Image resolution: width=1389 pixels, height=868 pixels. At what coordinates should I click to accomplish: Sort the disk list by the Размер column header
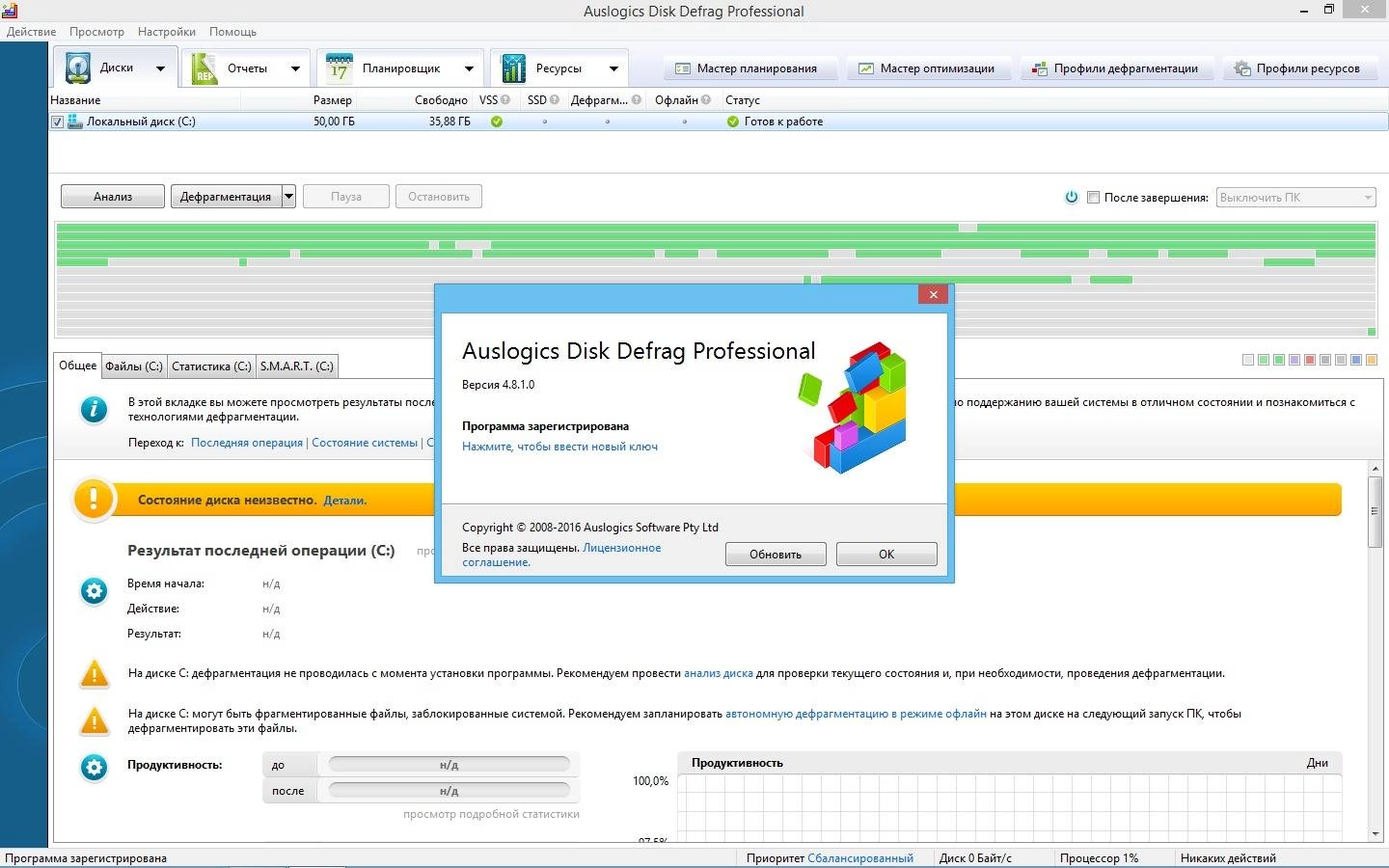tap(333, 100)
